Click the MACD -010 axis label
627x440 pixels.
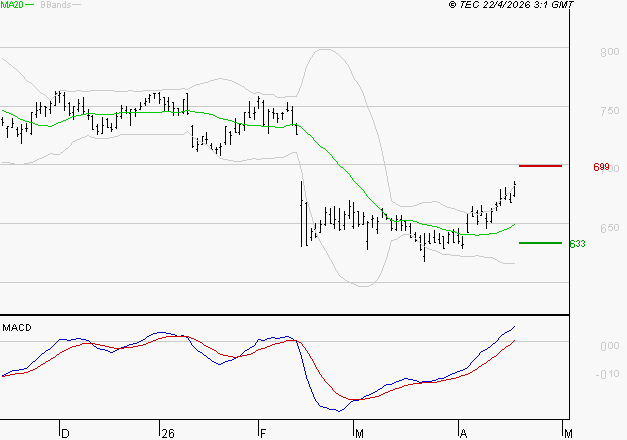[607, 374]
